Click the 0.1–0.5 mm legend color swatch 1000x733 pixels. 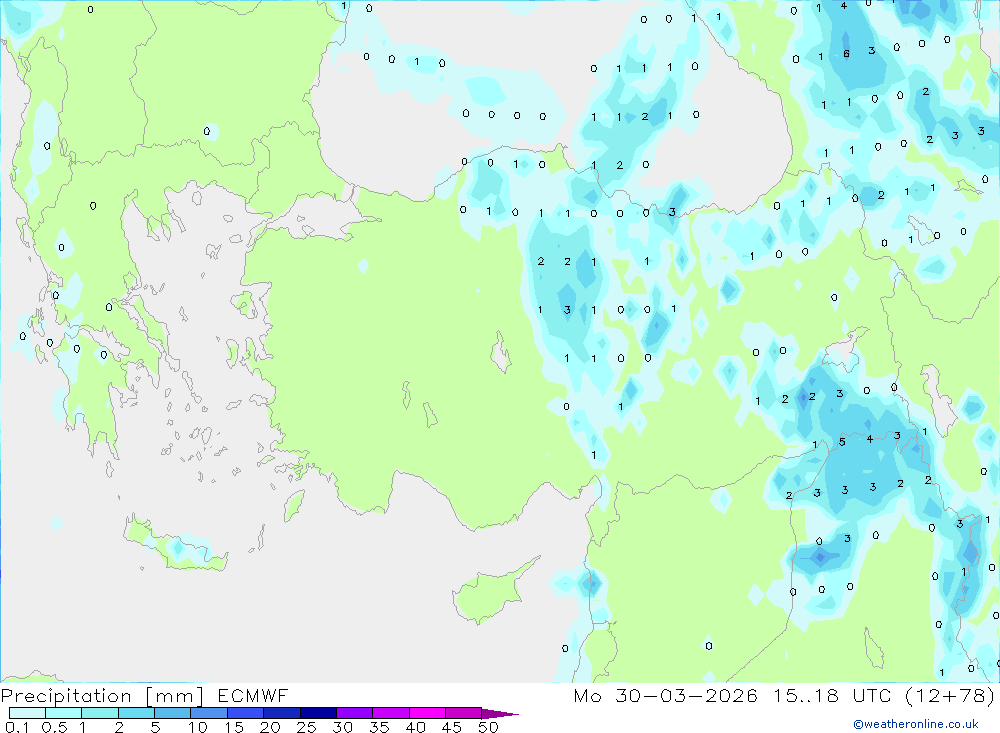[27, 713]
